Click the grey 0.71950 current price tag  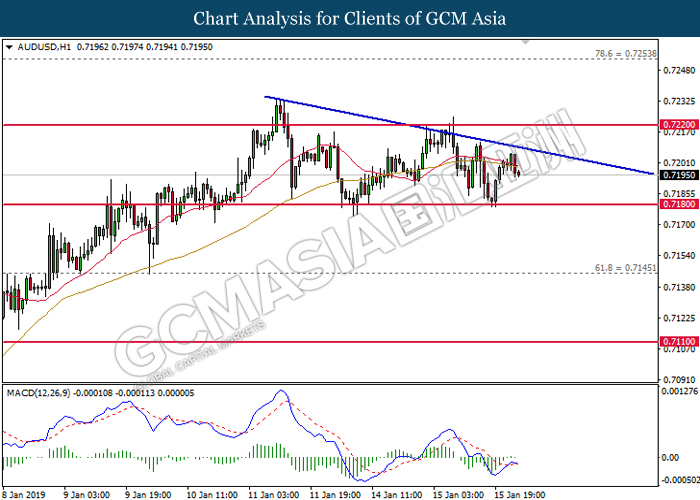click(x=675, y=175)
